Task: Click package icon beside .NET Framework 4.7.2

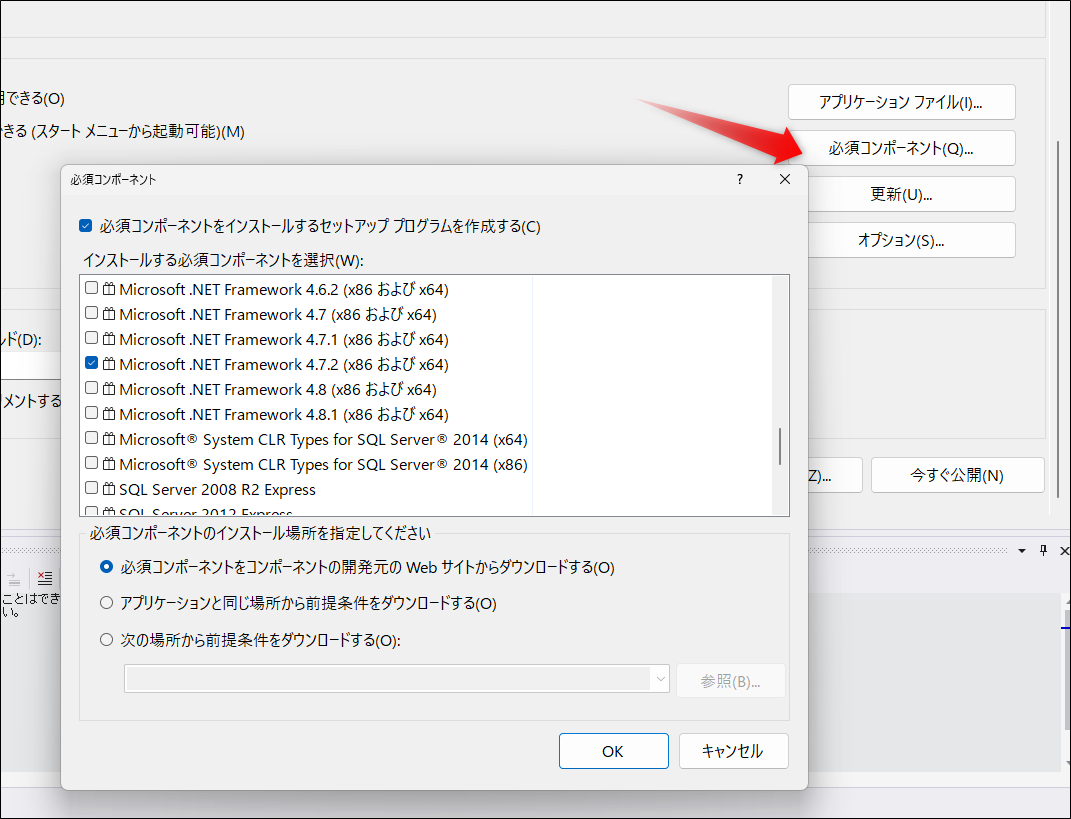Action: tap(109, 364)
